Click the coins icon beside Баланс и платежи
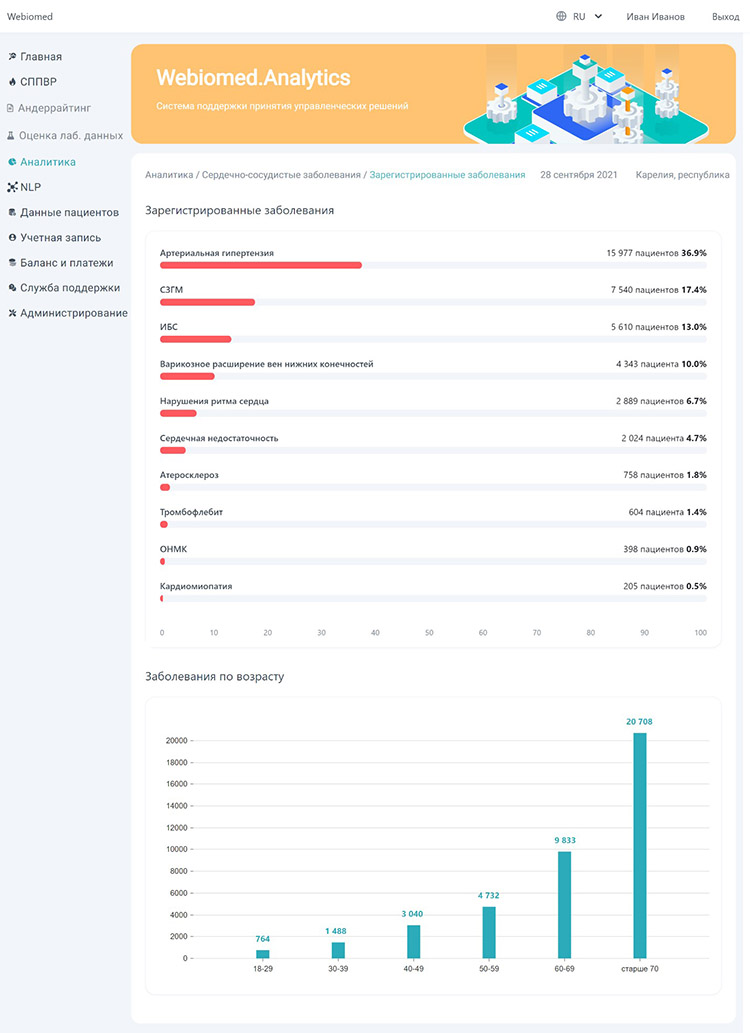This screenshot has width=750, height=1033. pyautogui.click(x=12, y=262)
